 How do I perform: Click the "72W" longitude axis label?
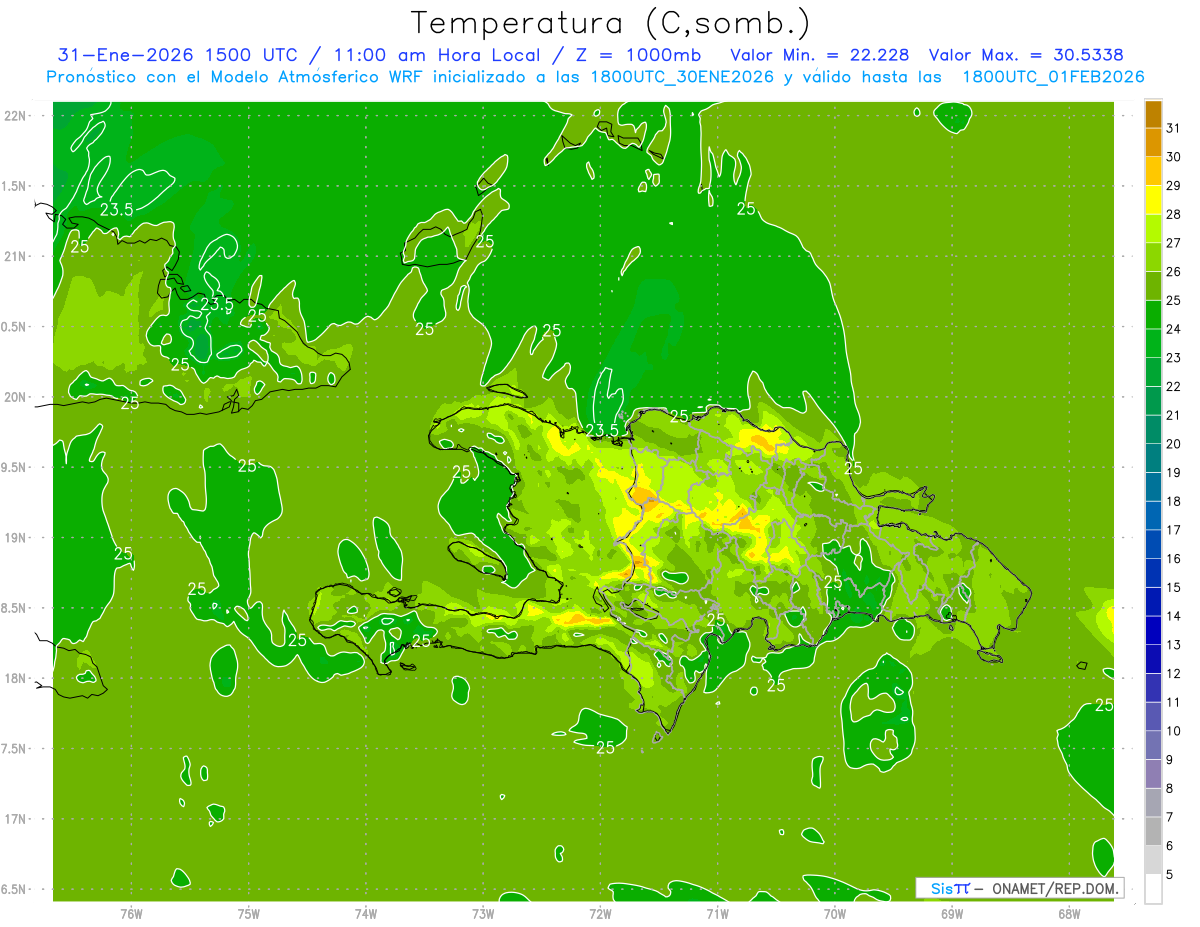(599, 914)
